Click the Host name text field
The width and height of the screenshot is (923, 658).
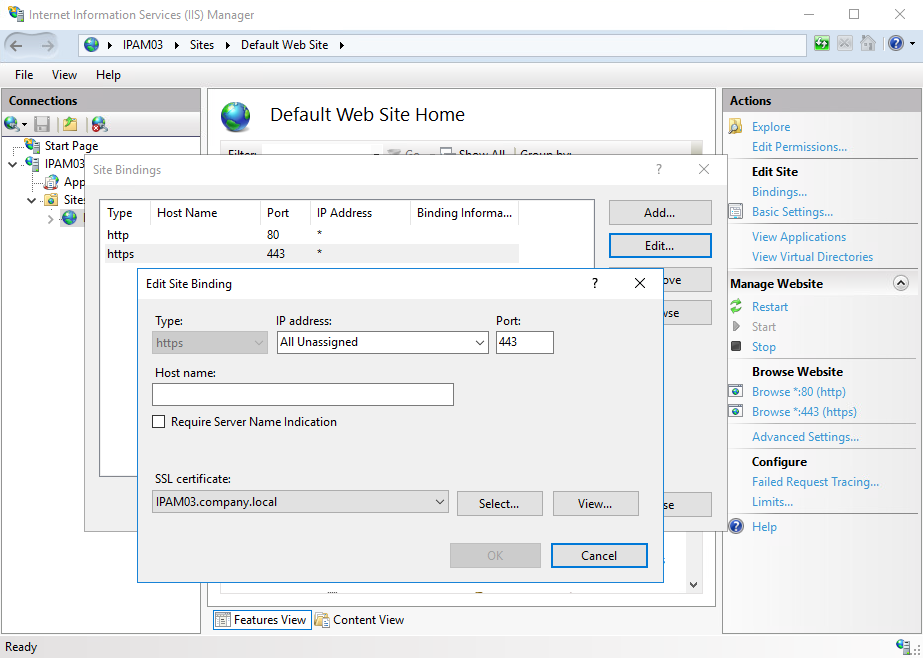coord(303,395)
